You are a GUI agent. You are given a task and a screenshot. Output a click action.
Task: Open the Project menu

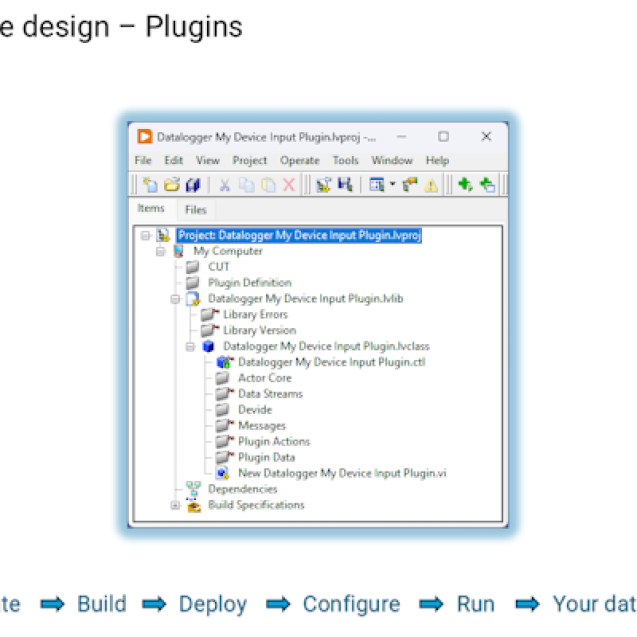(249, 160)
